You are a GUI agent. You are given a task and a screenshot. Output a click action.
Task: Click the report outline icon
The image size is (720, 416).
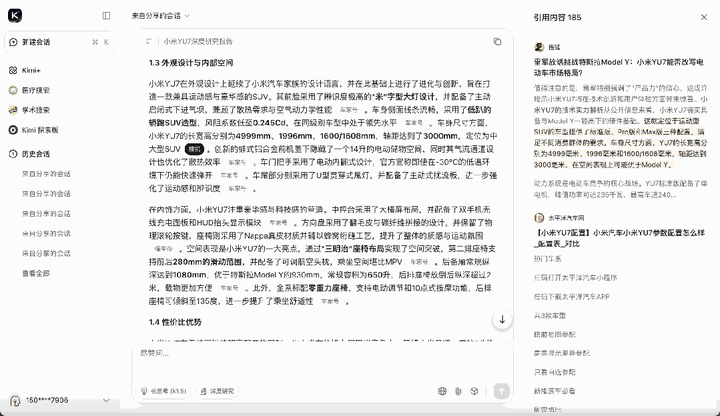point(148,41)
